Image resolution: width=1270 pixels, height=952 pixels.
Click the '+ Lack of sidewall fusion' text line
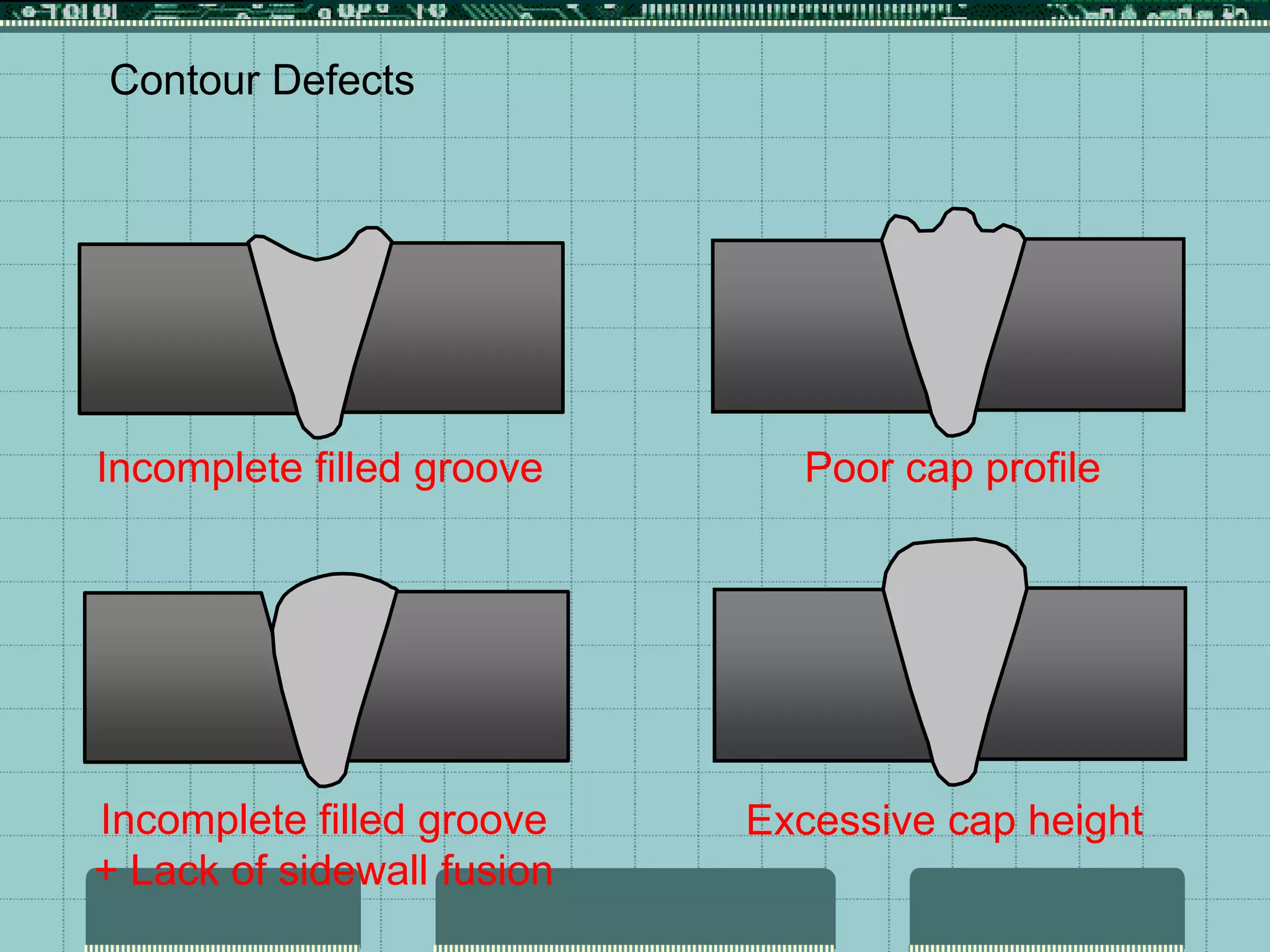pos(324,871)
